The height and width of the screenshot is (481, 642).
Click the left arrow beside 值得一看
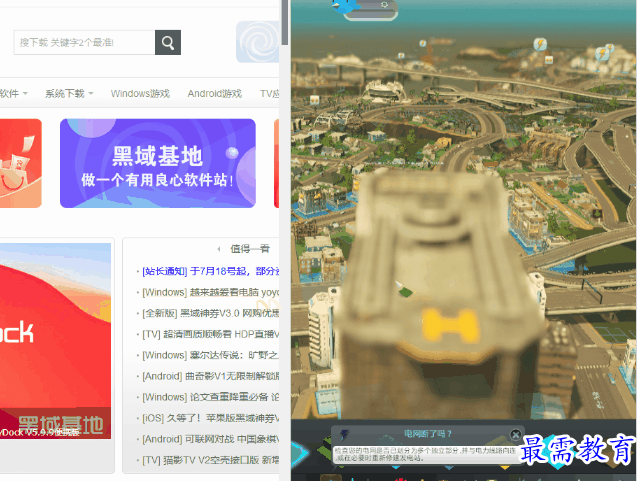click(219, 248)
